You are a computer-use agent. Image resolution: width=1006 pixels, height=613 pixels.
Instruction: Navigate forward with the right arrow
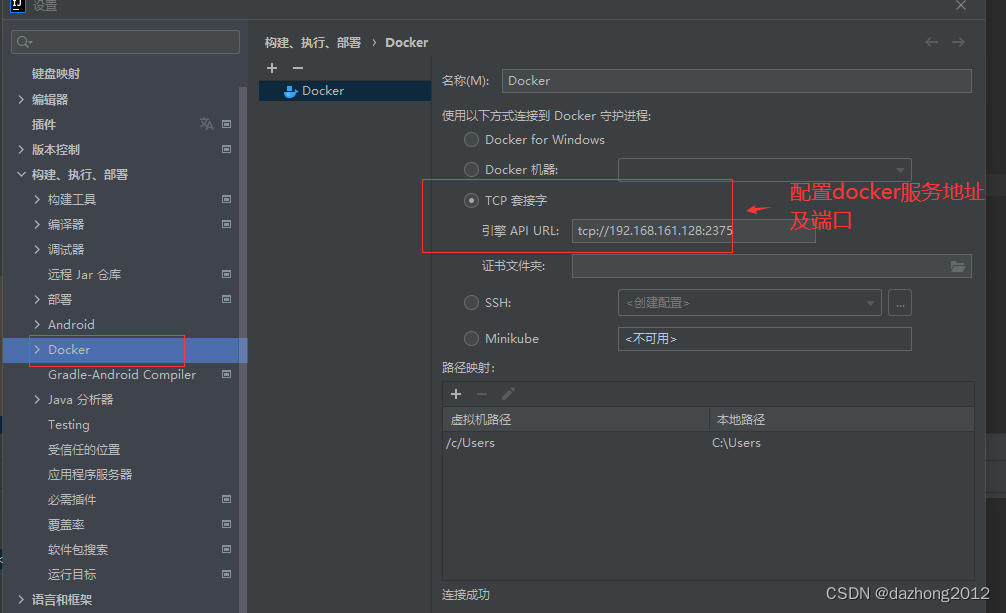[958, 42]
